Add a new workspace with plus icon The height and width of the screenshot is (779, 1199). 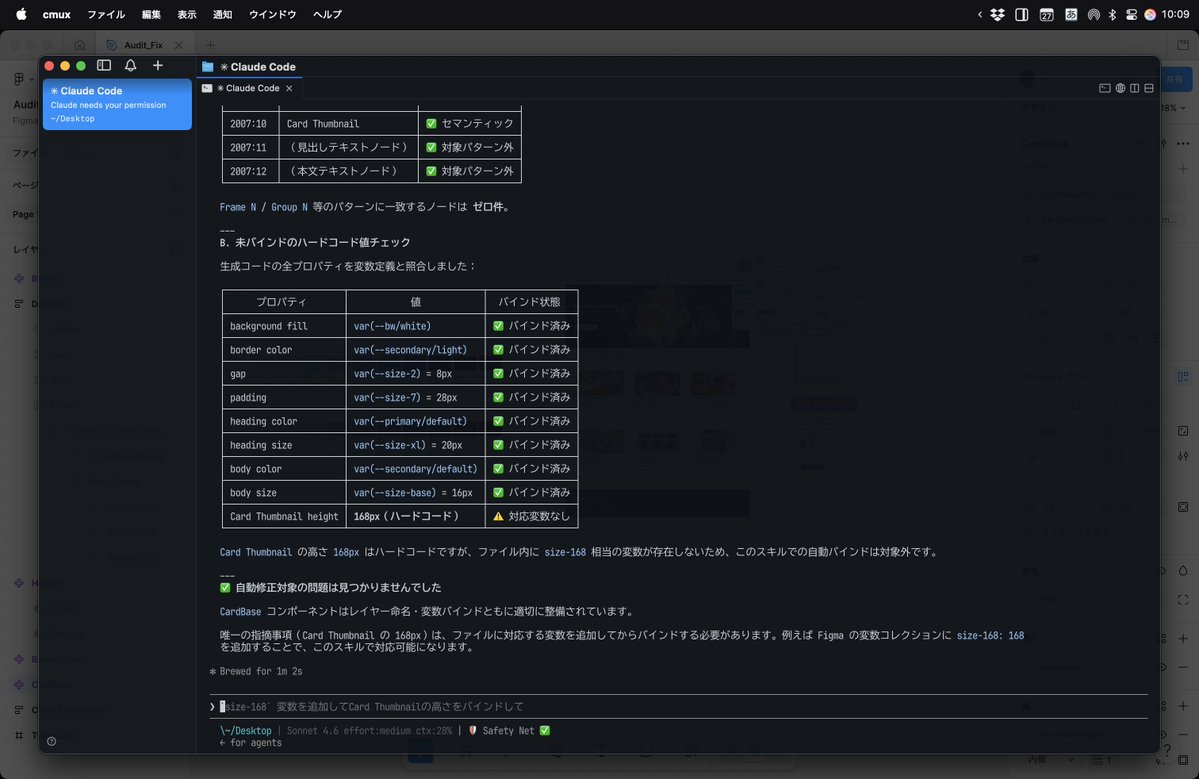(x=158, y=66)
